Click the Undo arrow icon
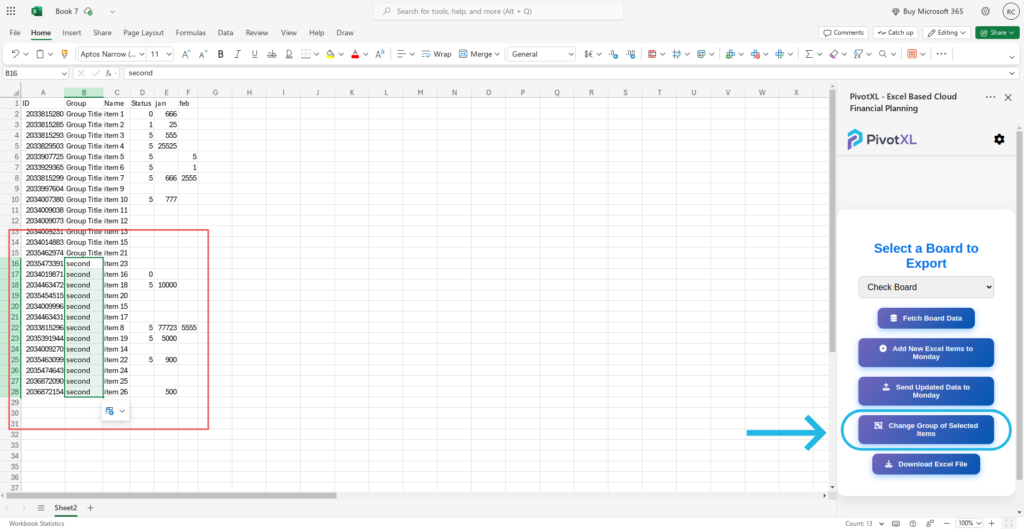 click(16, 54)
